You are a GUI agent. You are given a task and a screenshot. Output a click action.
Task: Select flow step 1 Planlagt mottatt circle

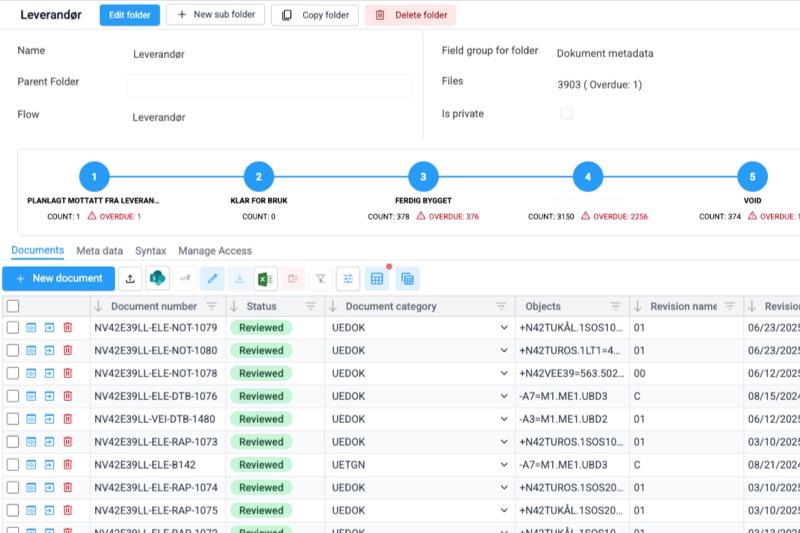pyautogui.click(x=94, y=176)
